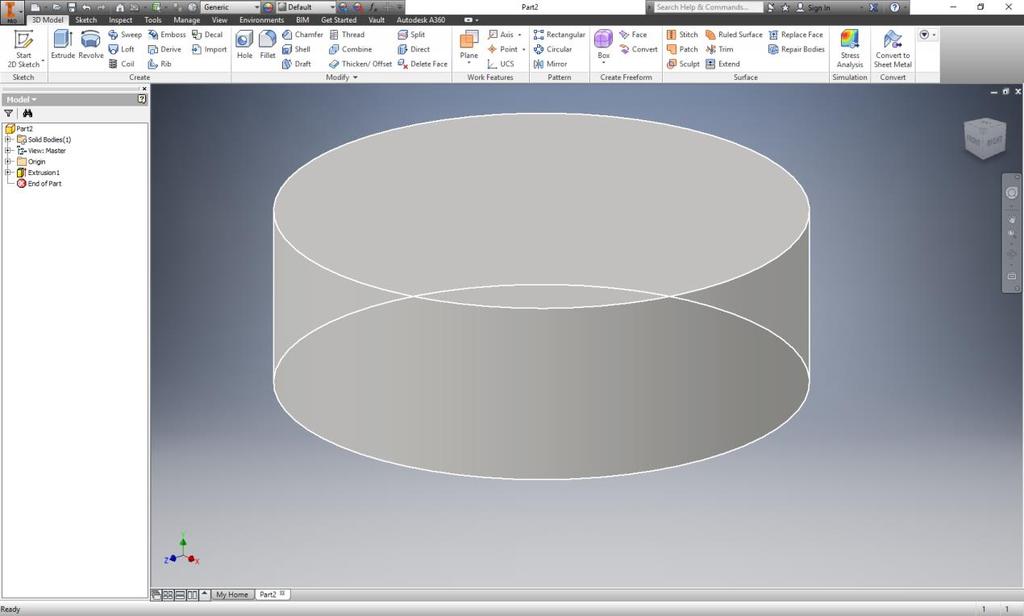Select the Trim surface tool
This screenshot has width=1024, height=616.
pos(719,49)
